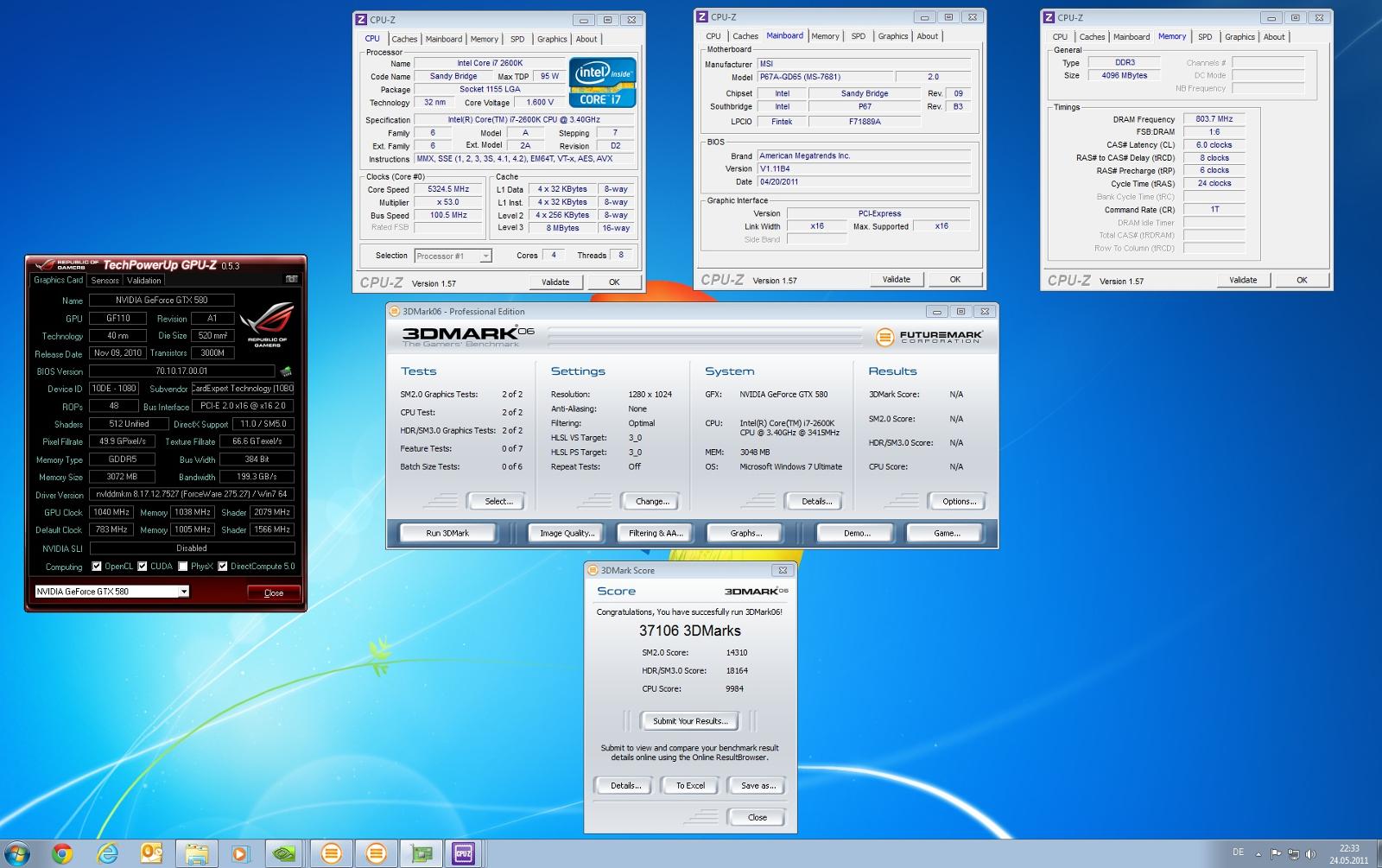Select SPD tab in CPU-Z Mainboard window

click(x=859, y=36)
